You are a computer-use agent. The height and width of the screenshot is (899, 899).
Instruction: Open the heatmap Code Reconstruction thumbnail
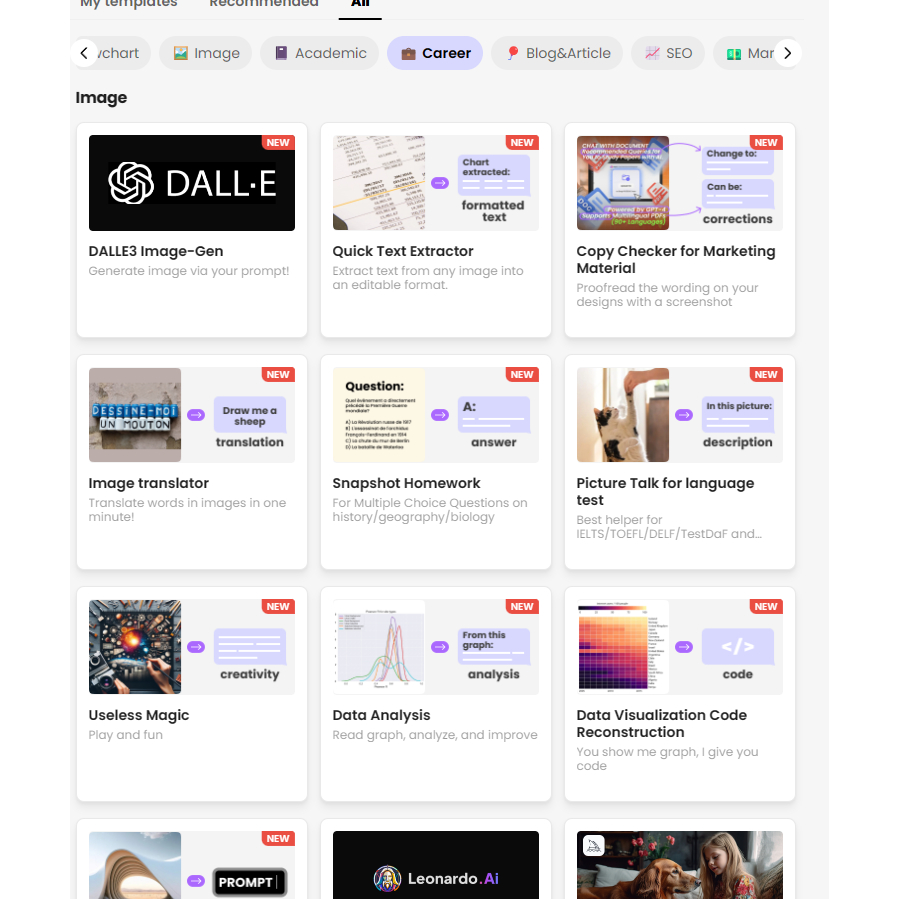(680, 647)
